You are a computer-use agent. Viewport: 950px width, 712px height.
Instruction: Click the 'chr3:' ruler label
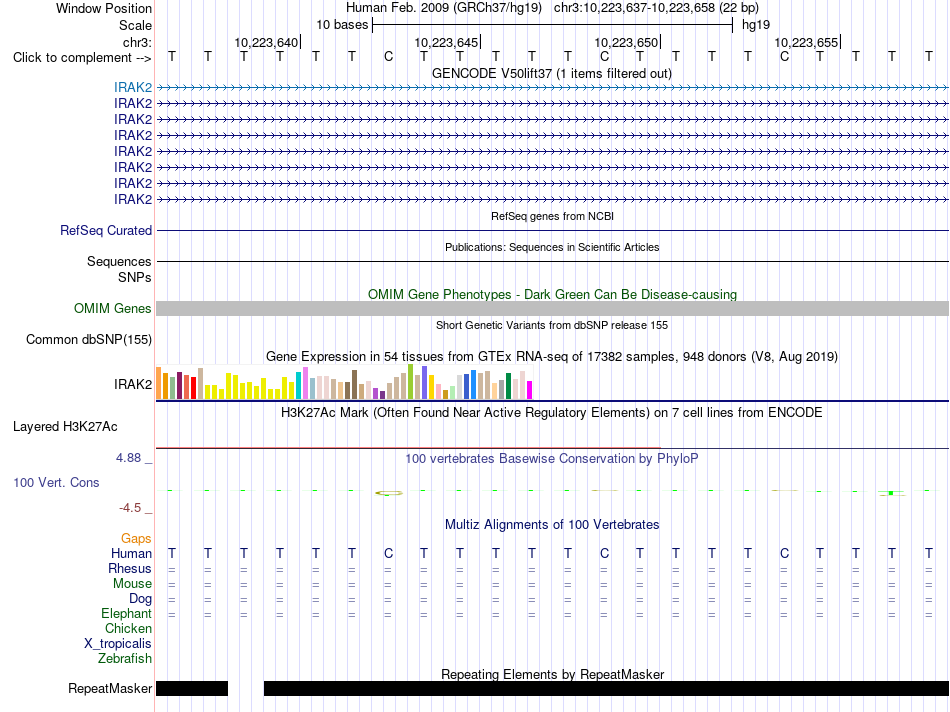[138, 42]
